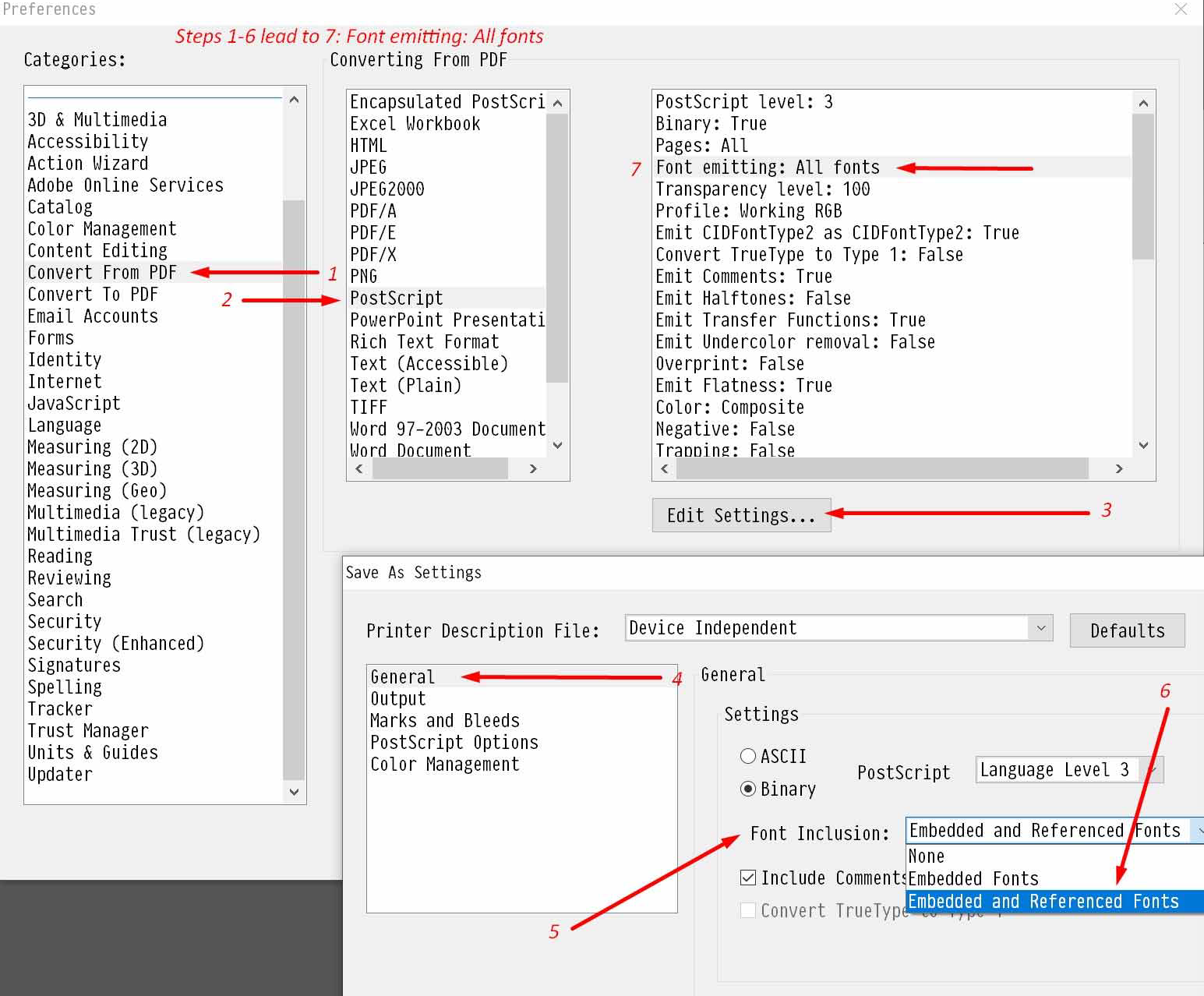Select Convert From PDF category

[102, 273]
